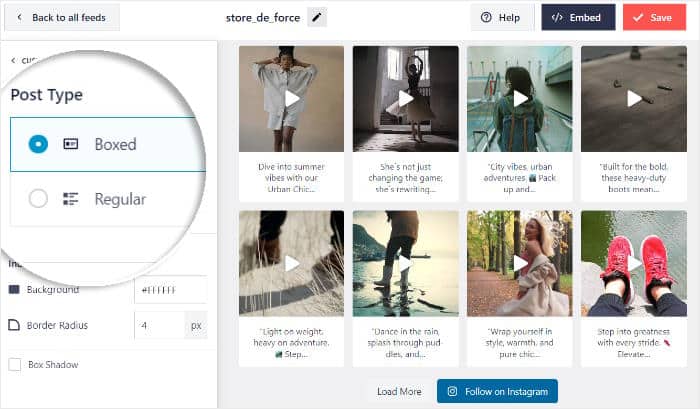
Task: Go back using the Back to all feeds arrow
Action: pos(19,17)
